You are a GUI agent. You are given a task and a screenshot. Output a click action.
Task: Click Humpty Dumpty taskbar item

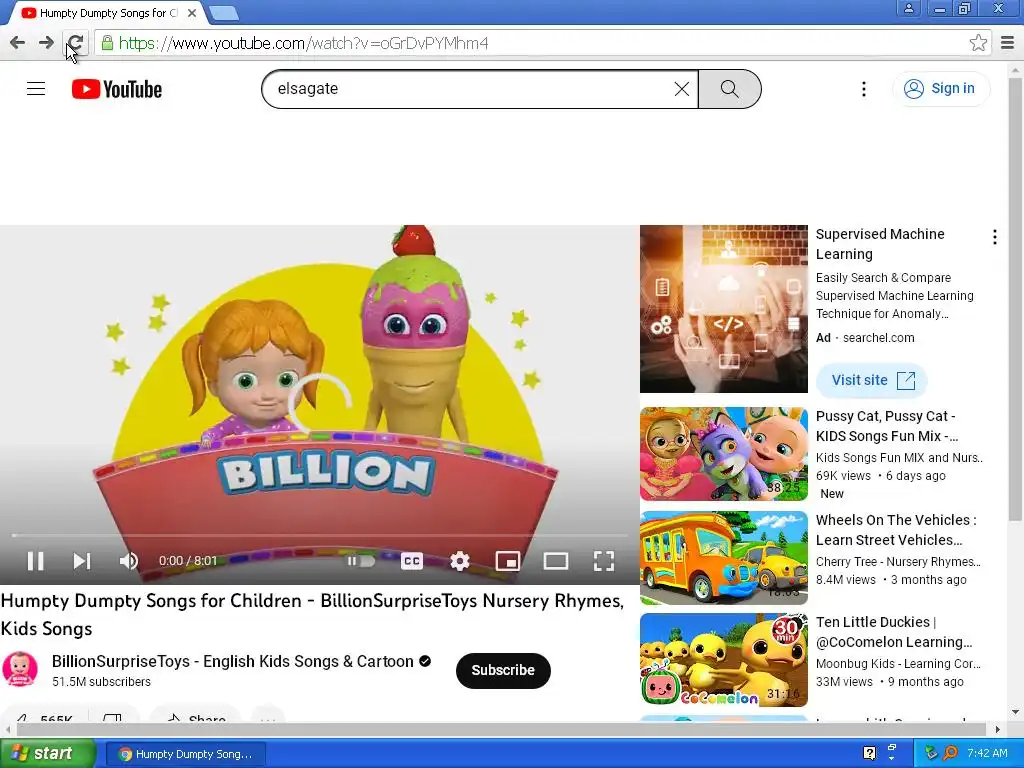click(x=185, y=754)
